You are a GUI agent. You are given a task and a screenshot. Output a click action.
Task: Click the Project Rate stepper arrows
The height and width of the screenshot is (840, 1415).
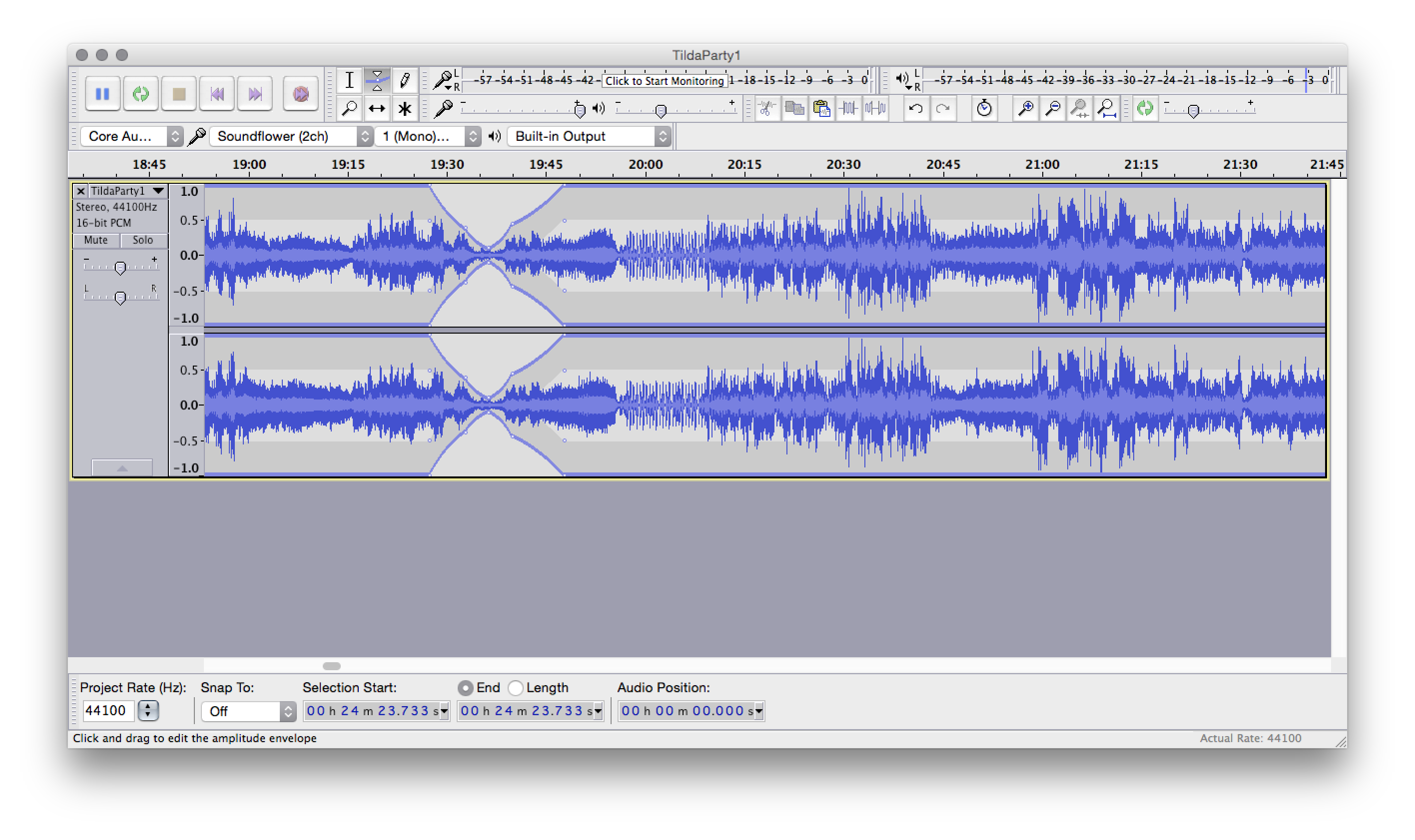coord(148,710)
